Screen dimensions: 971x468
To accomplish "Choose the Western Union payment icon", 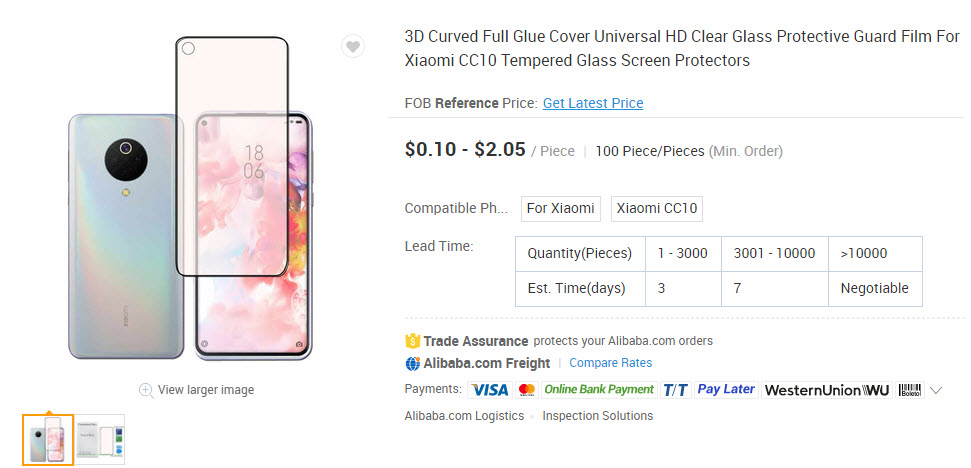I will [x=826, y=390].
